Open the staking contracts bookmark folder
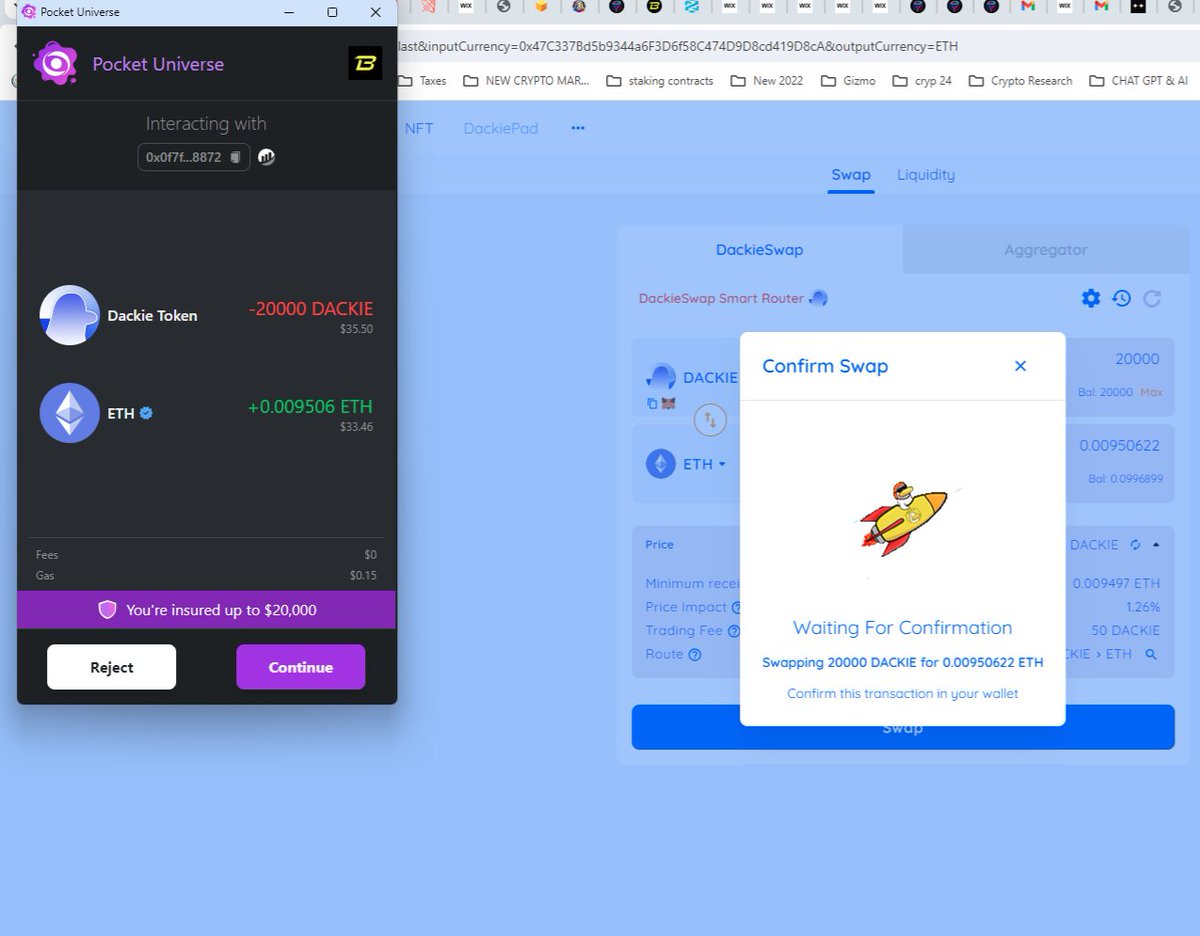Image resolution: width=1200 pixels, height=936 pixels. (x=660, y=81)
